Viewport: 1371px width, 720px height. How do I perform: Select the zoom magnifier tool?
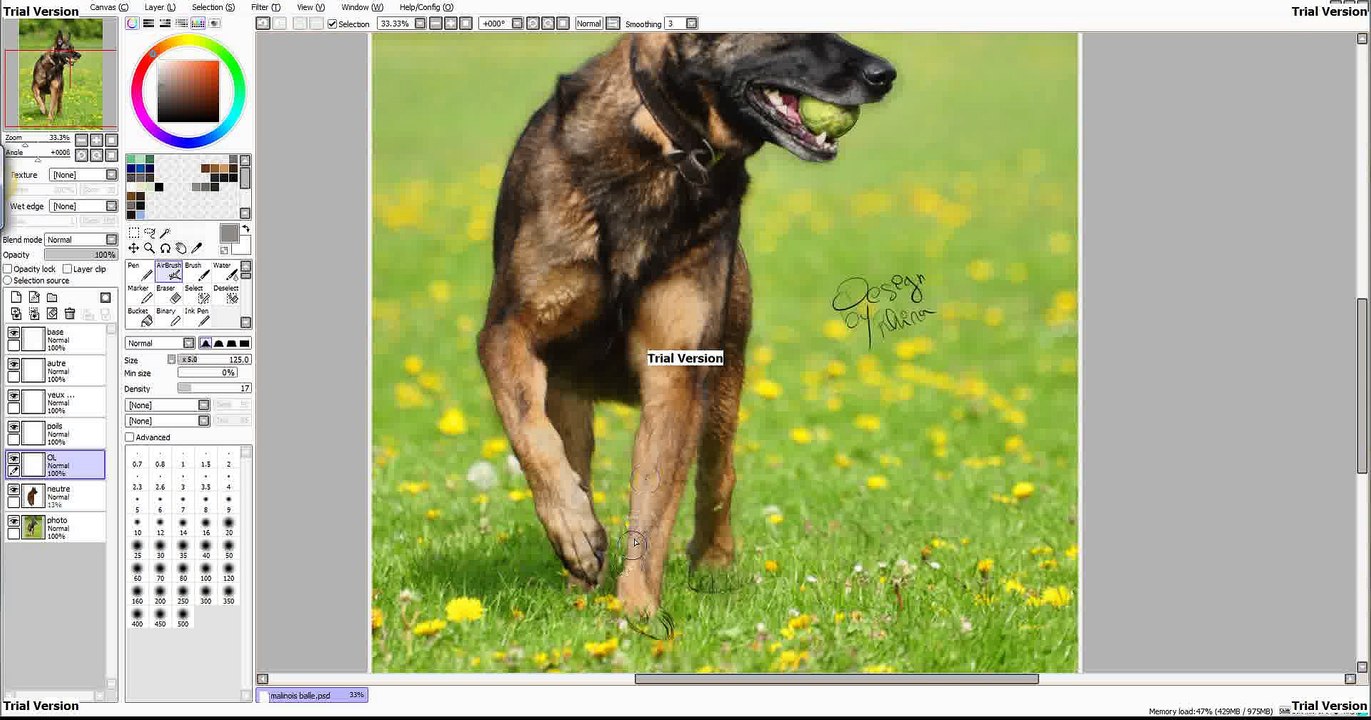click(149, 248)
